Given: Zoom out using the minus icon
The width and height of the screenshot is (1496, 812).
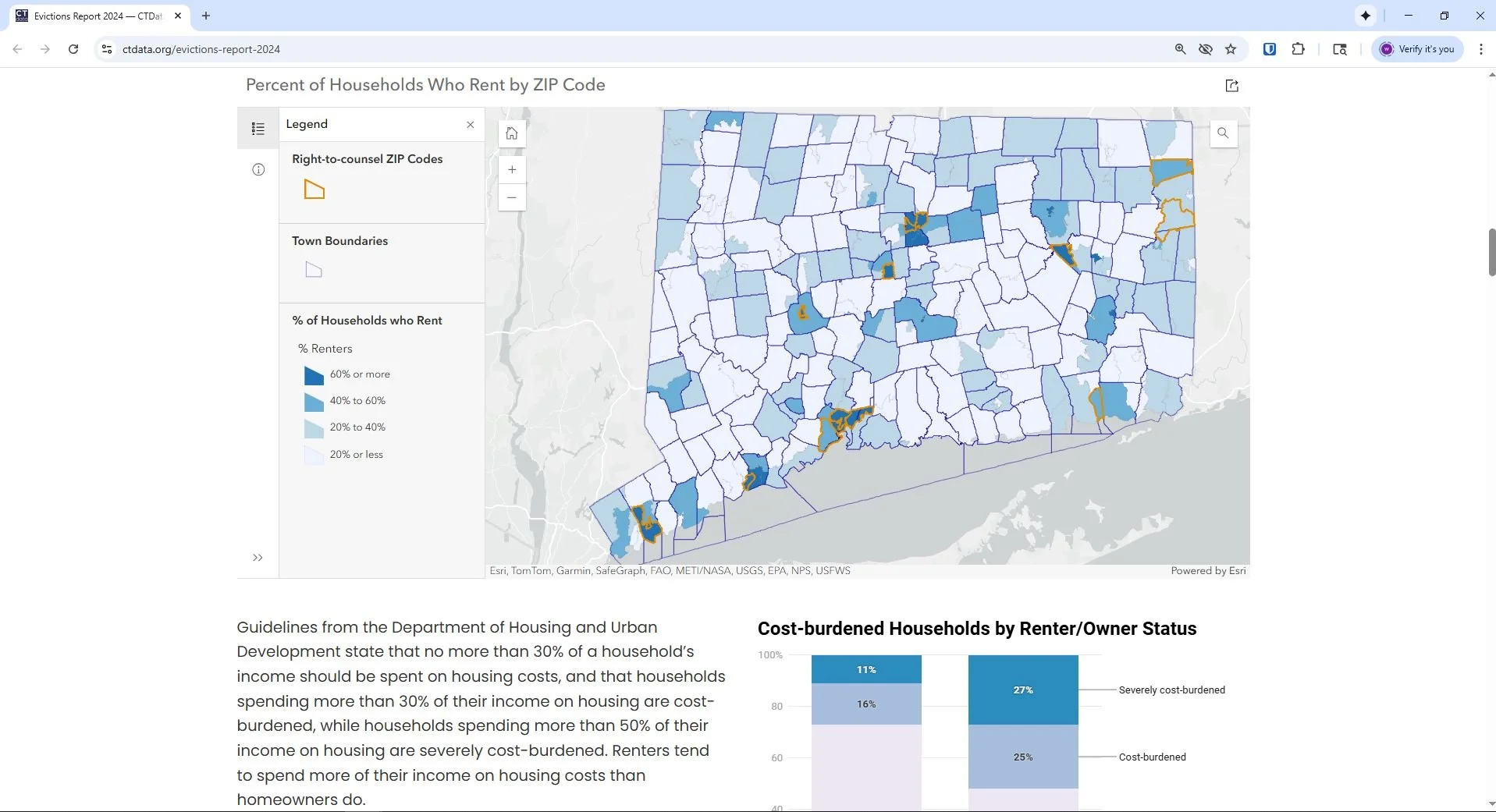Looking at the screenshot, I should (512, 197).
